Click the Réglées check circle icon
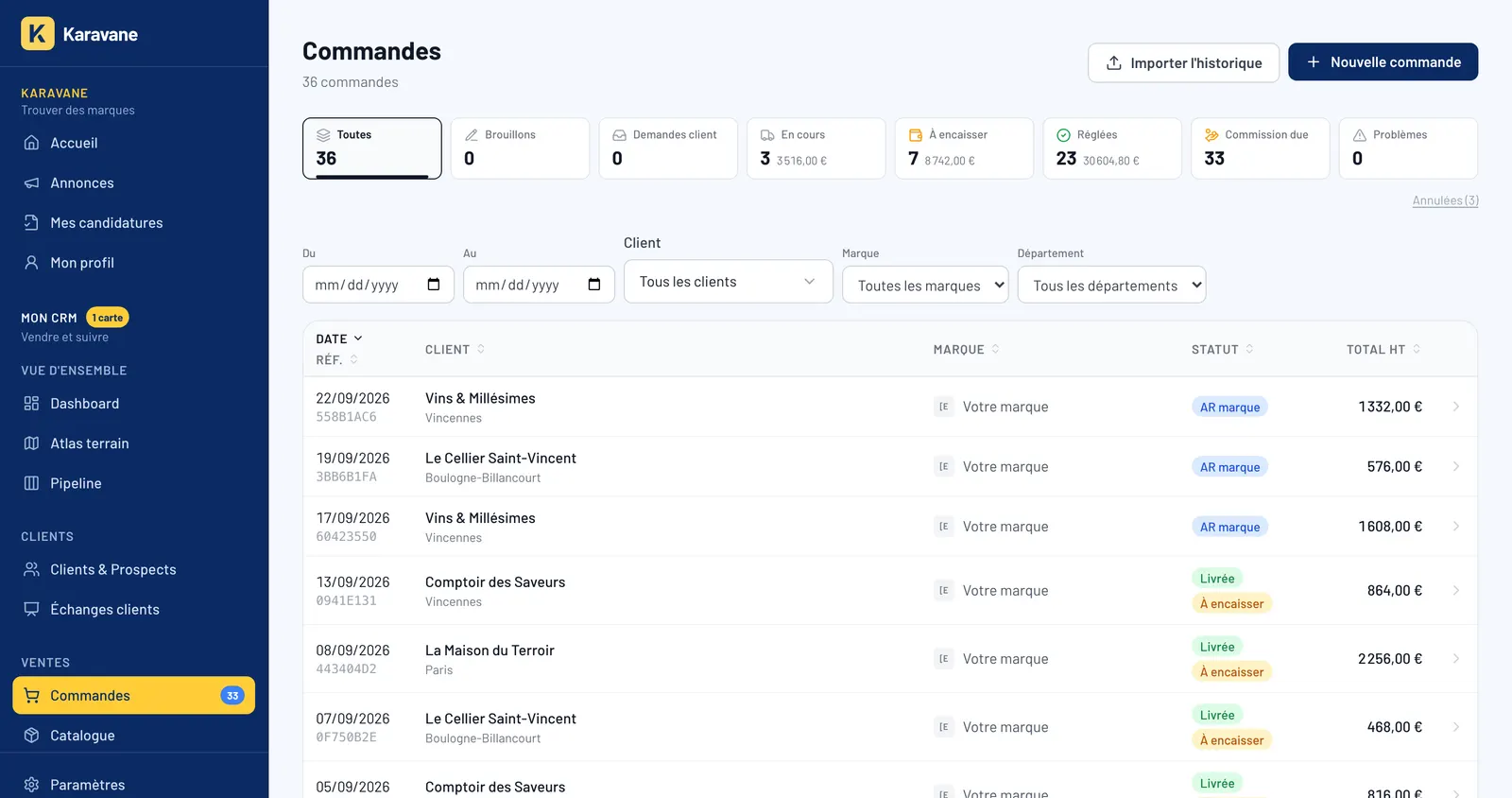This screenshot has width=1512, height=798. point(1063,135)
